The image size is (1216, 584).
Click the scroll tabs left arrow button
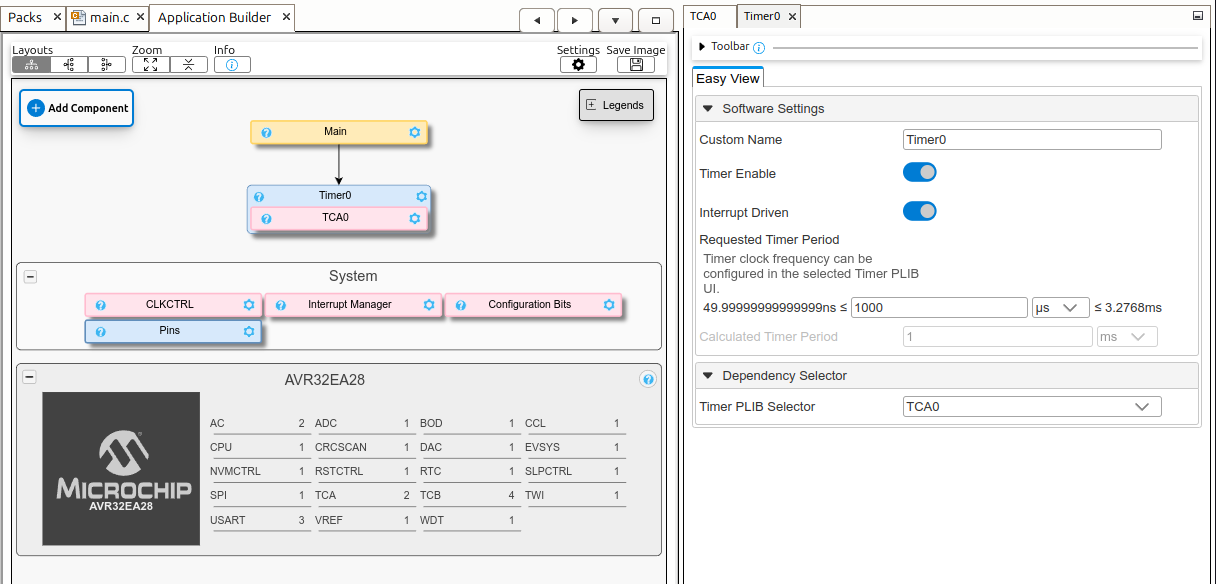537,20
